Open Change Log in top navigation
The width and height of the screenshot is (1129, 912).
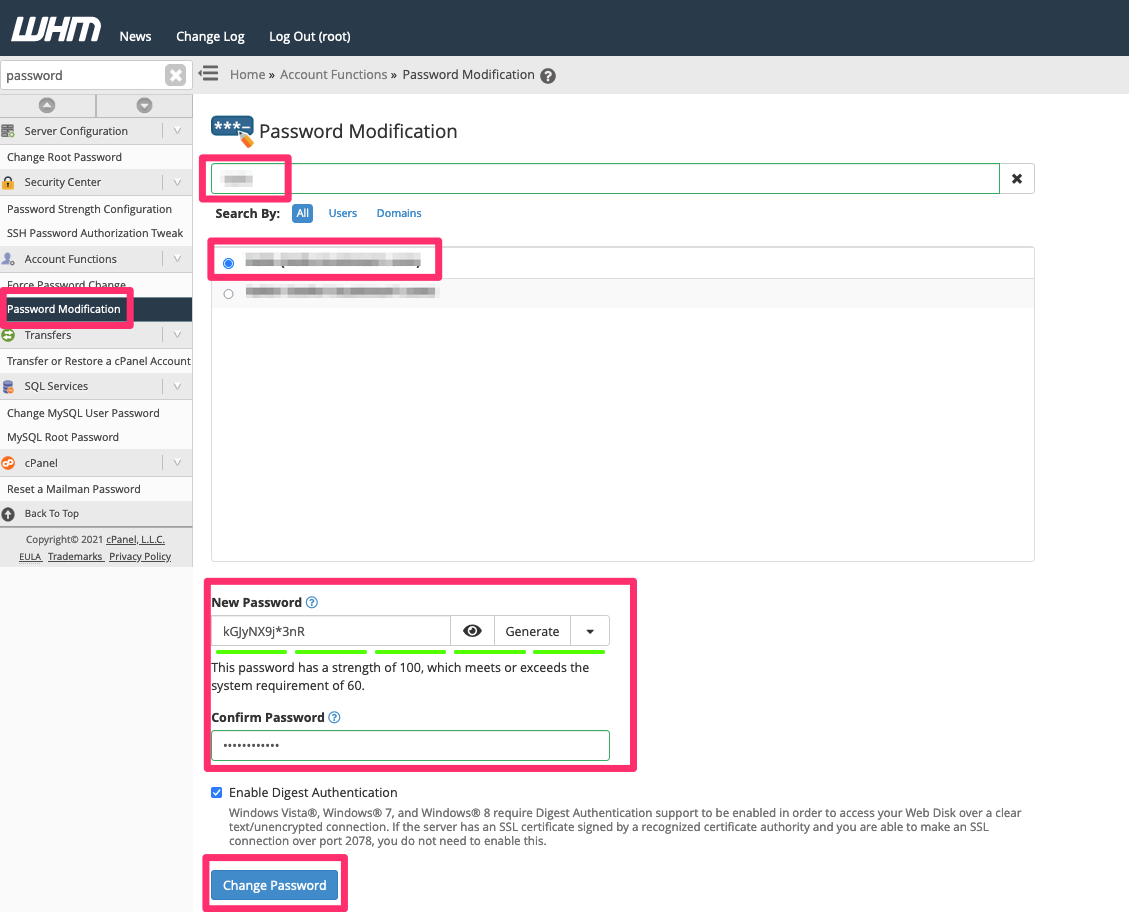pyautogui.click(x=210, y=36)
